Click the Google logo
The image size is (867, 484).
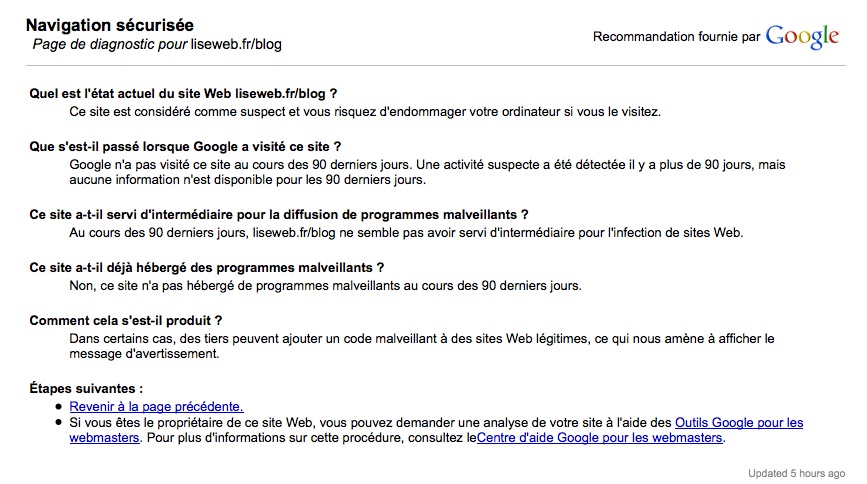coord(802,37)
